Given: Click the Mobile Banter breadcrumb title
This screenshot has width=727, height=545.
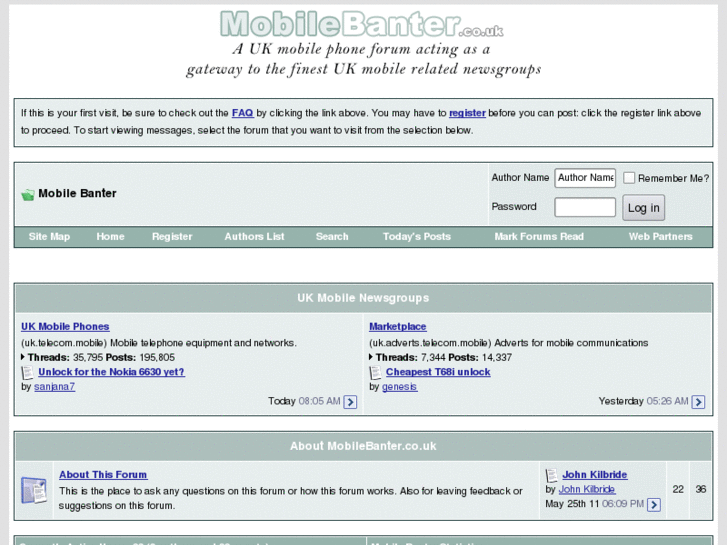Looking at the screenshot, I should tap(77, 193).
